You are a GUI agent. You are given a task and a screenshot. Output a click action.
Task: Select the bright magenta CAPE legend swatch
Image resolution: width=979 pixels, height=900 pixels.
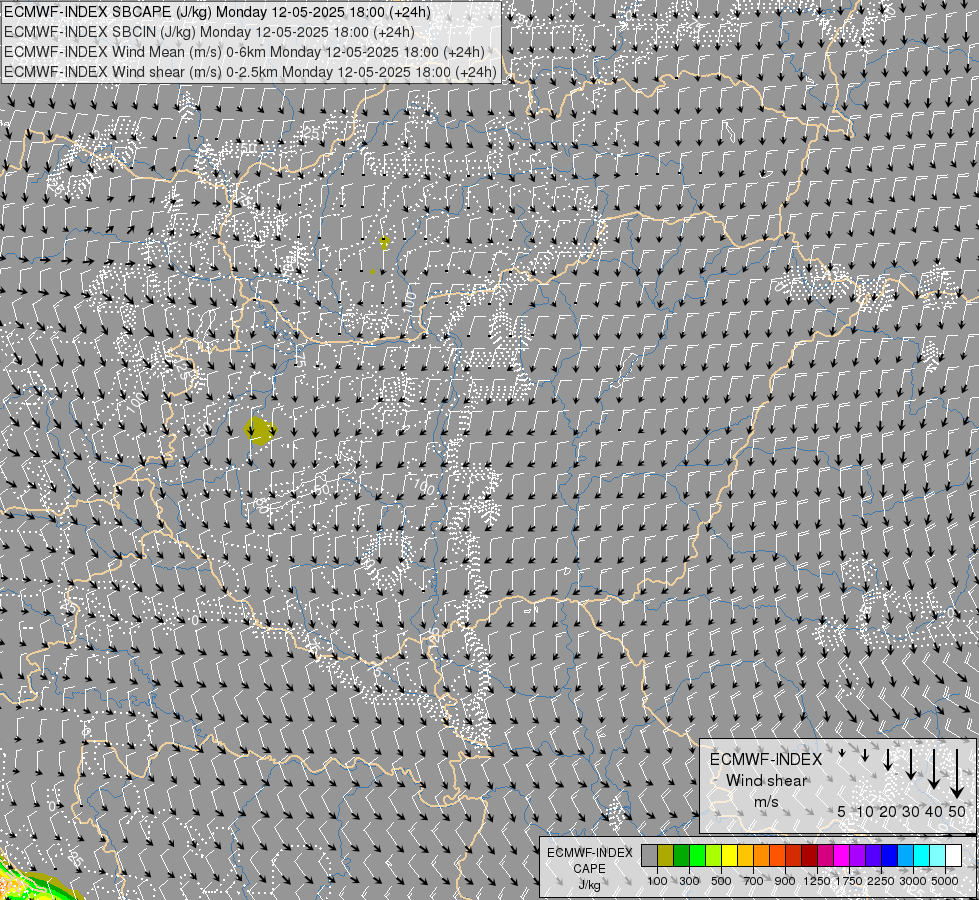click(x=842, y=856)
